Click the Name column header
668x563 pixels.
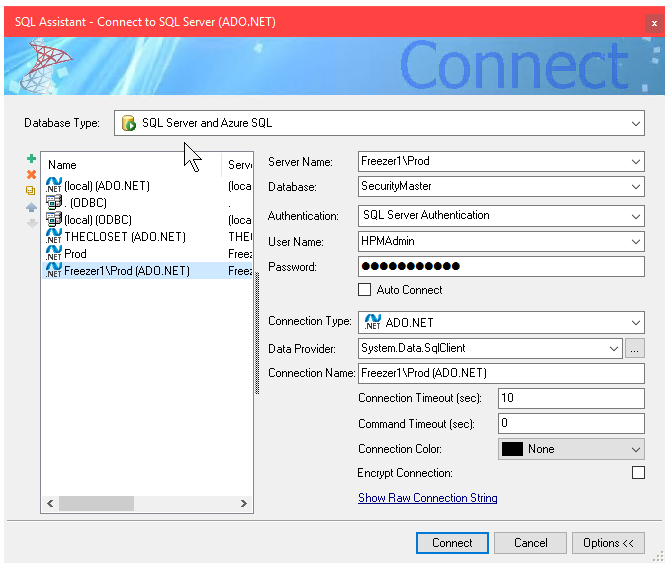tap(132, 165)
